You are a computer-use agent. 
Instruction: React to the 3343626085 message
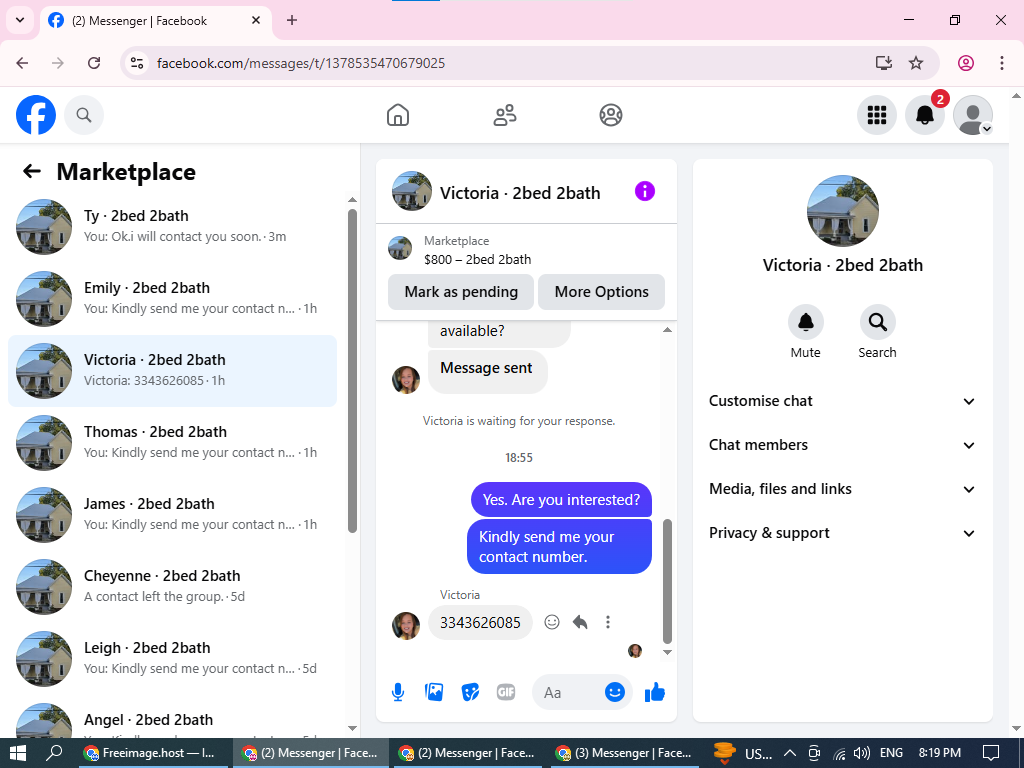(x=552, y=622)
